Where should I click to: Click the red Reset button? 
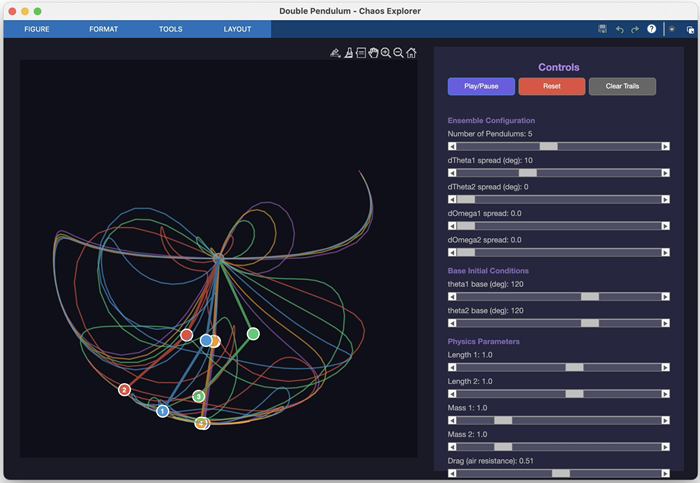[x=551, y=86]
